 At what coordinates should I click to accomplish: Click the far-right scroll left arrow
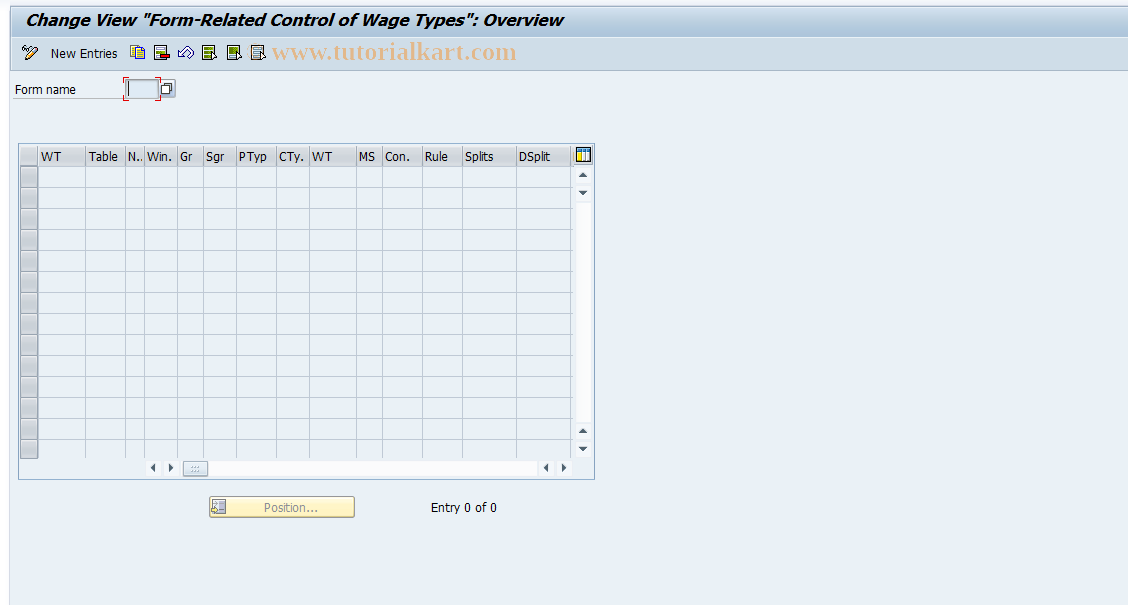click(546, 468)
